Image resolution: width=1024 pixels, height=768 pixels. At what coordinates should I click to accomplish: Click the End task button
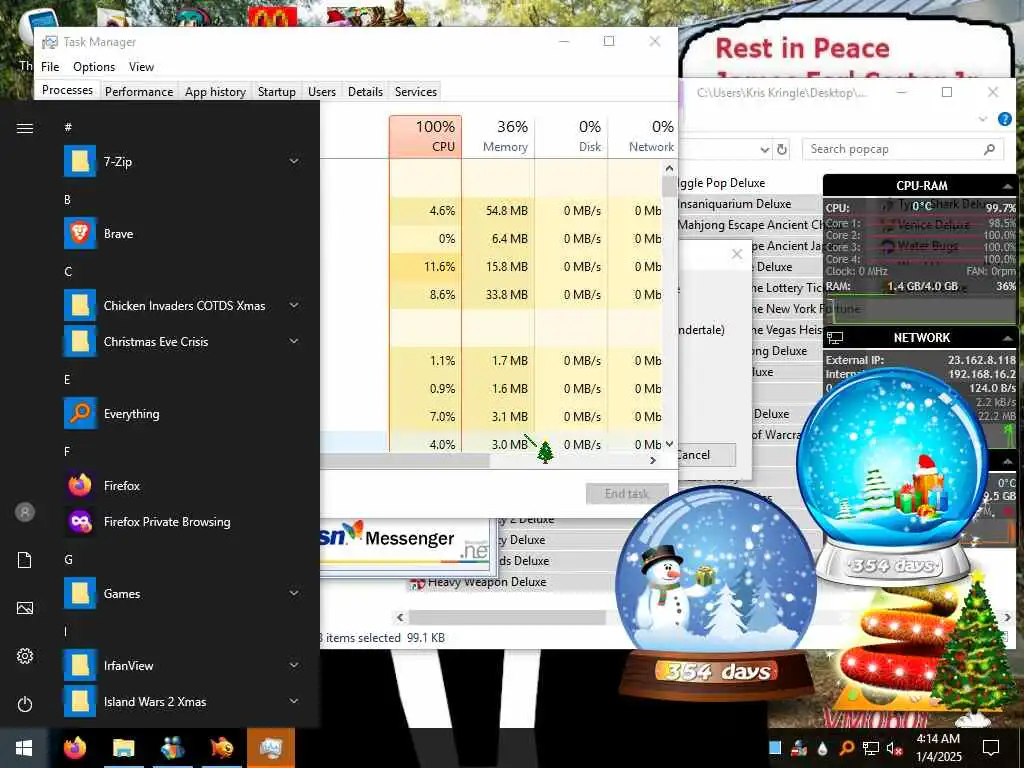pyautogui.click(x=627, y=494)
